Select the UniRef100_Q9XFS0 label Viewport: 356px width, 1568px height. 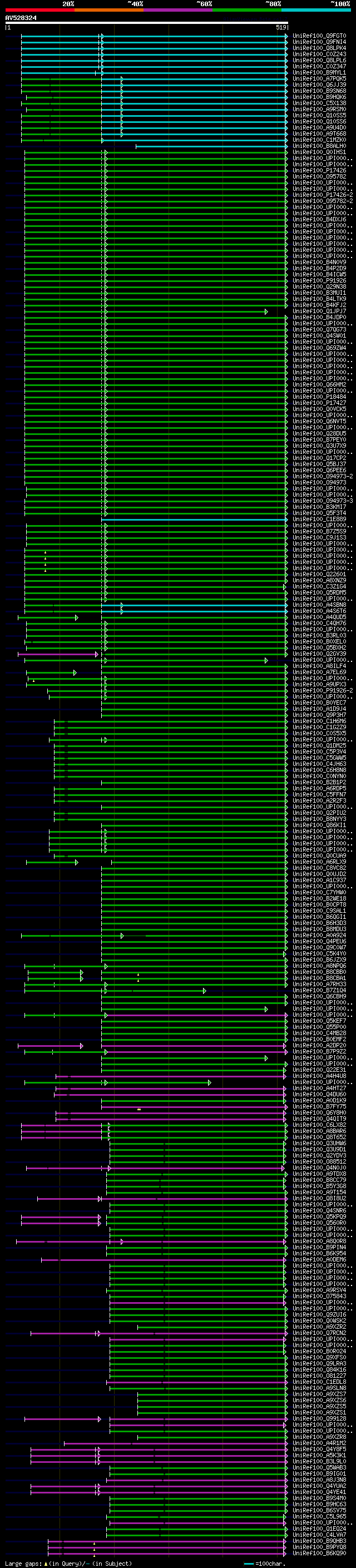(x=319, y=1357)
